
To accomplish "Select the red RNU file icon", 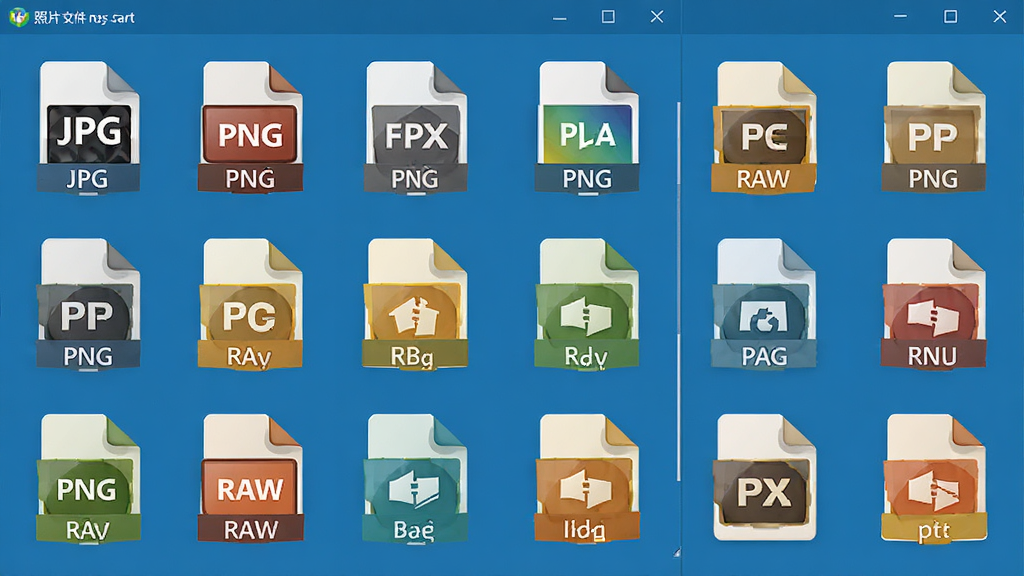I will (933, 304).
